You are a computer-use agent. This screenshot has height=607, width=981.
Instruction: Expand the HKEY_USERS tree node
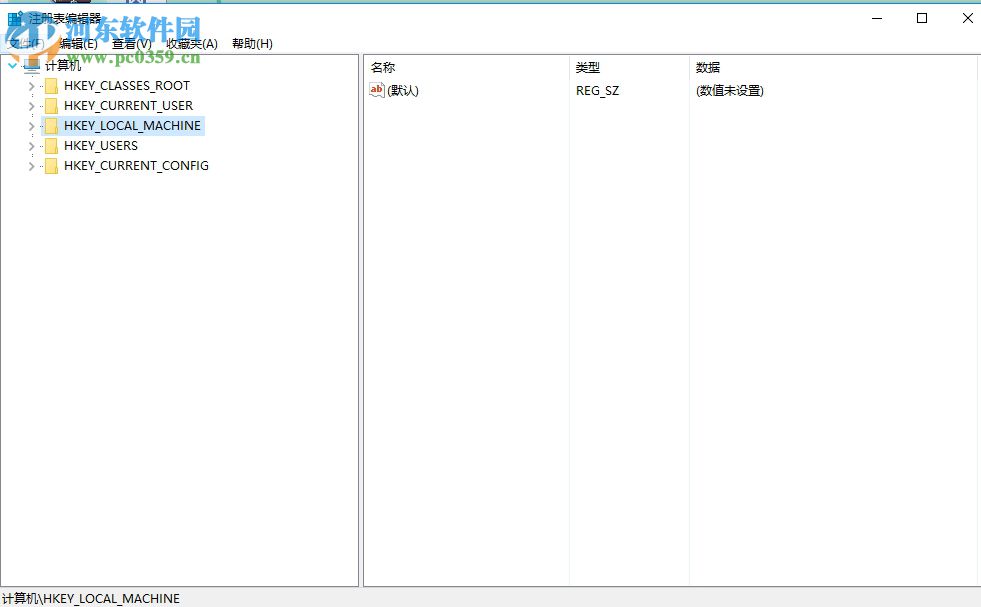[x=31, y=146]
